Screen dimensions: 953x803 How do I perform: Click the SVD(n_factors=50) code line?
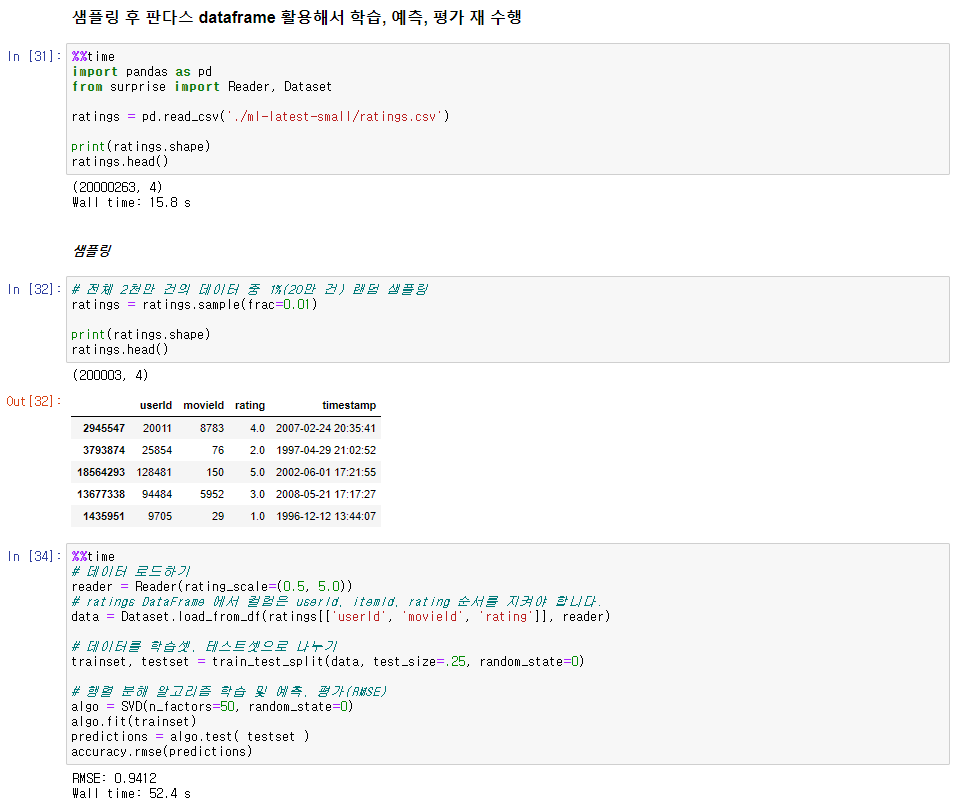coord(212,706)
